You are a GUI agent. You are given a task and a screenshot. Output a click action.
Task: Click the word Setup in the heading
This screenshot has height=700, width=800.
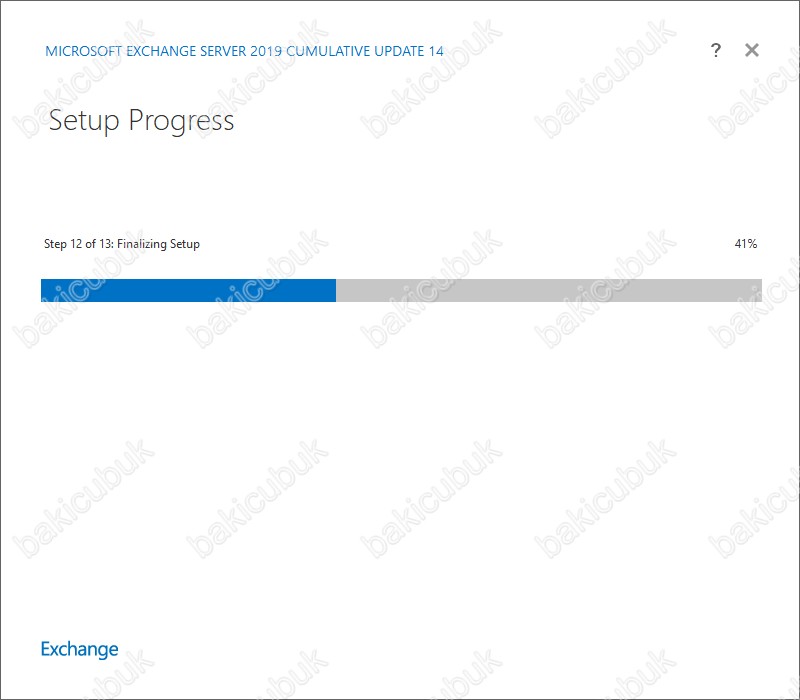tap(84, 121)
